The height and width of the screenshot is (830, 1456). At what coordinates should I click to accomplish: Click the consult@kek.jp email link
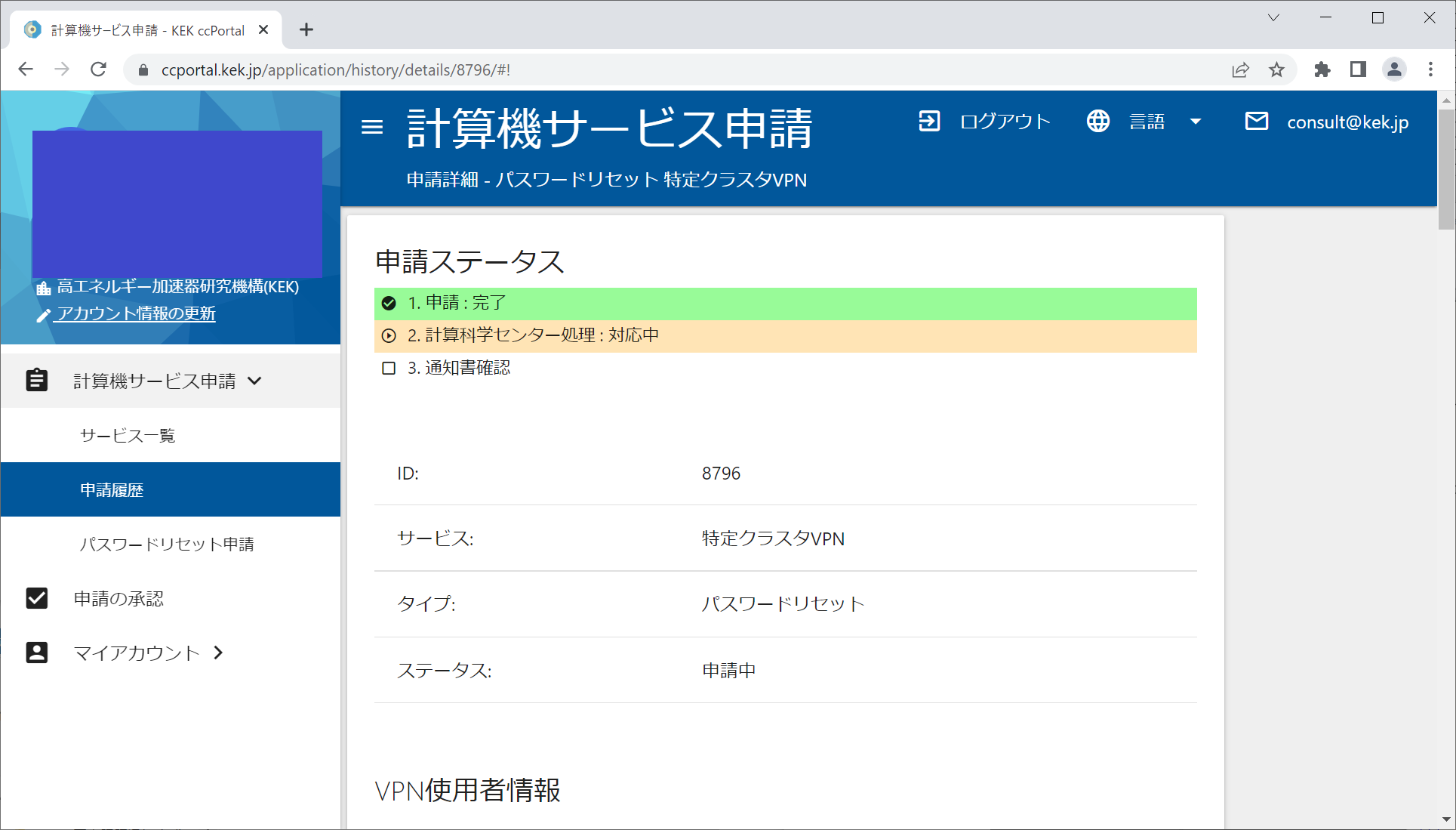pos(1347,122)
